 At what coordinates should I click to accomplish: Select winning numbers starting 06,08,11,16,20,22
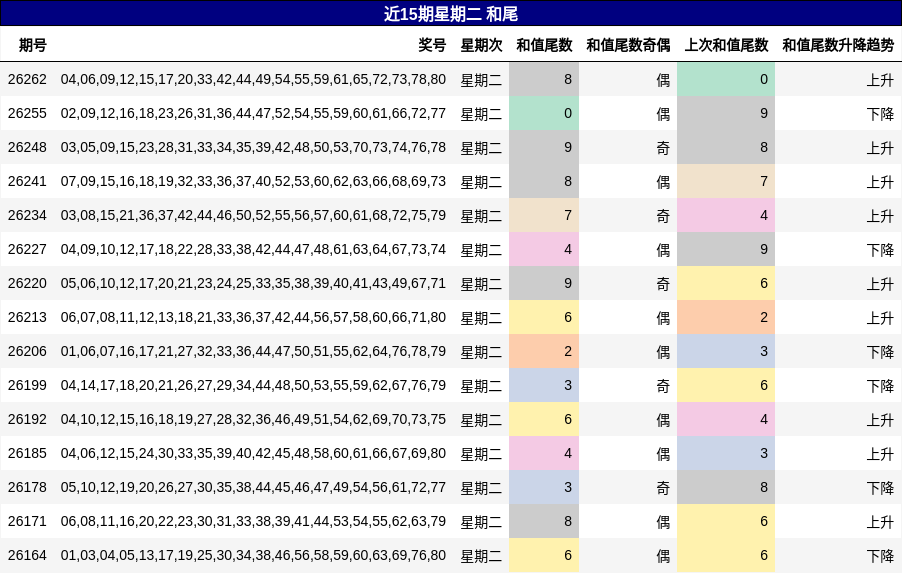click(x=253, y=521)
